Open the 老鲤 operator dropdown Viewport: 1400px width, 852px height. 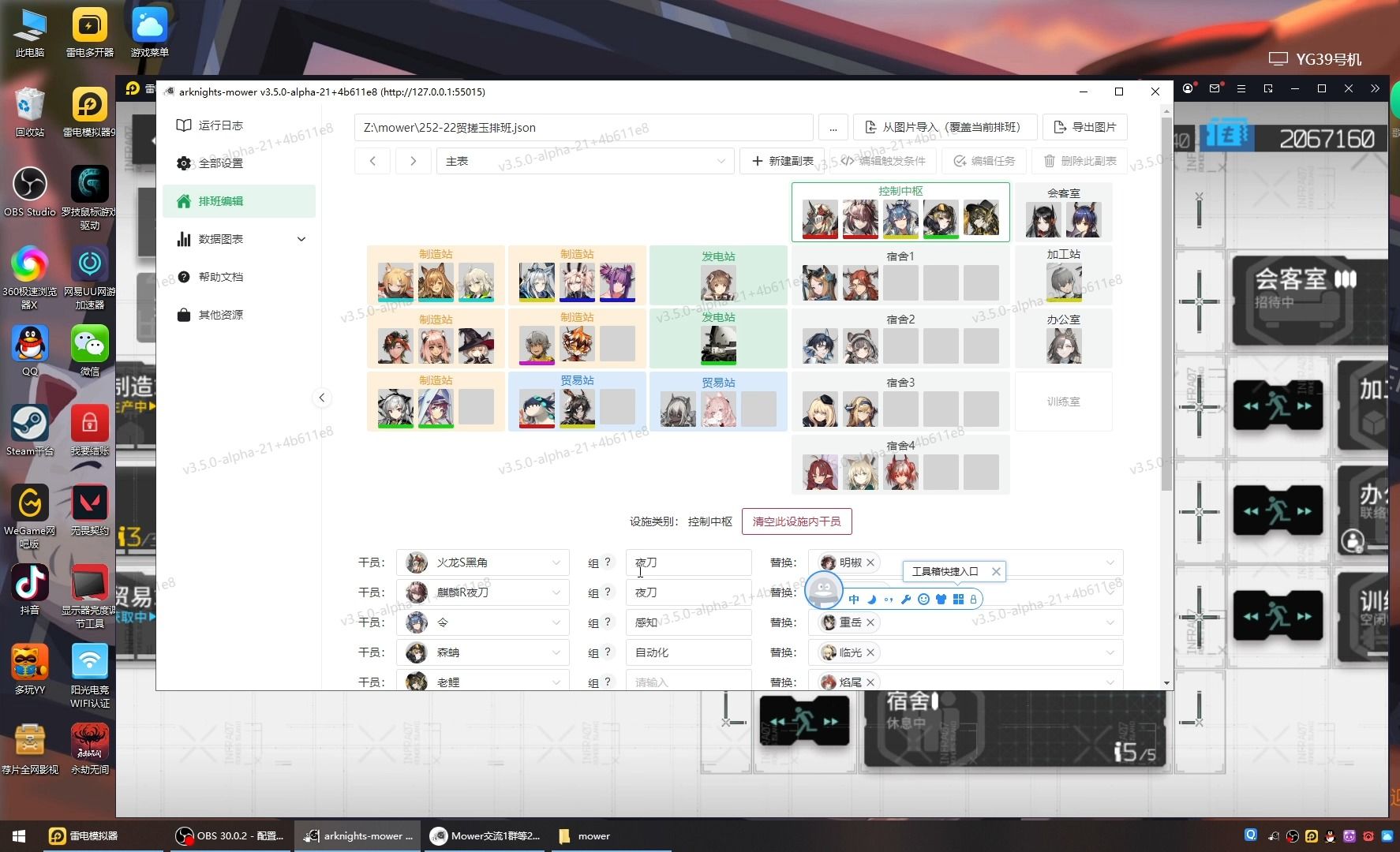click(483, 682)
